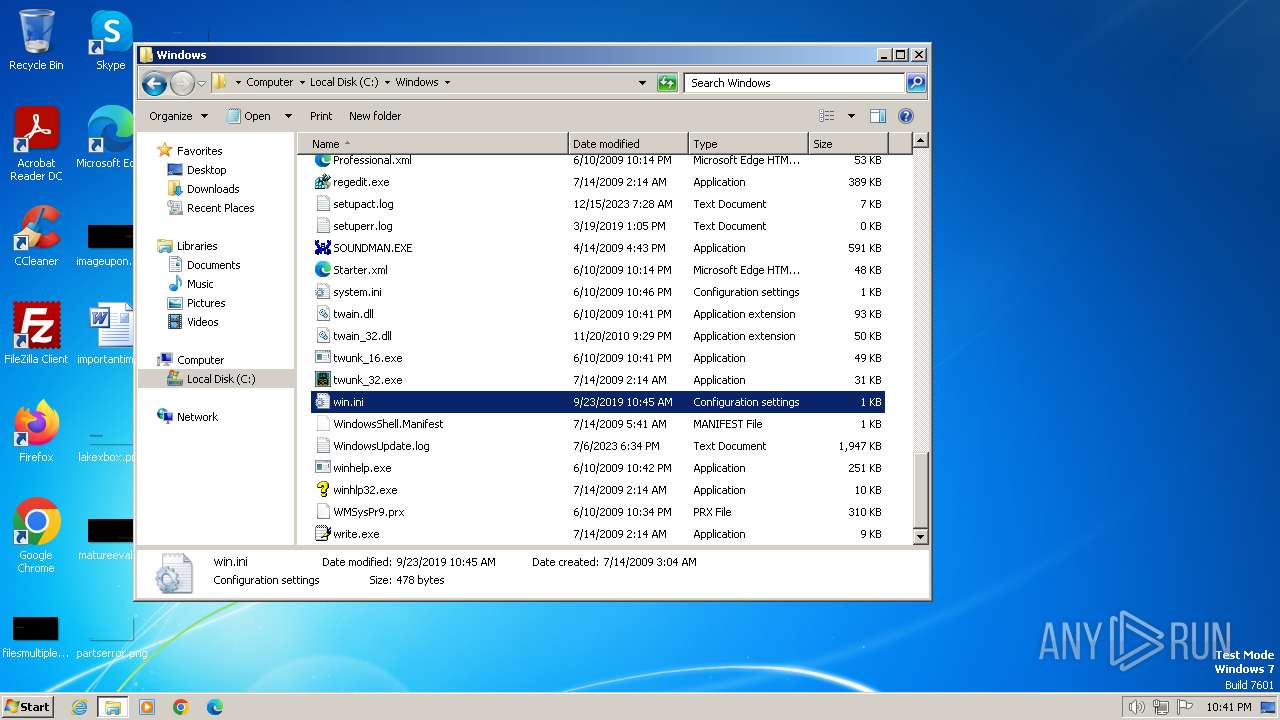Image resolution: width=1280 pixels, height=720 pixels.
Task: Toggle the preview pane icon
Action: (878, 116)
